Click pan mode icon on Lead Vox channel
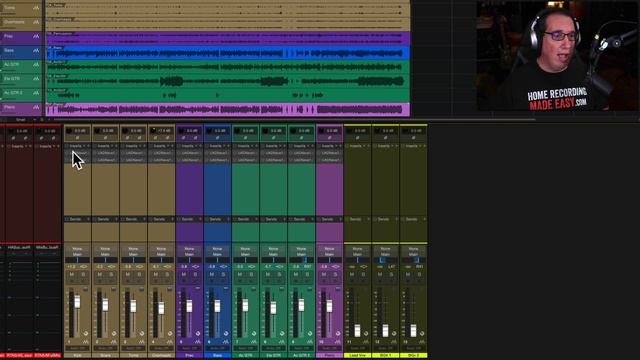This screenshot has height=360, width=640. click(x=363, y=267)
